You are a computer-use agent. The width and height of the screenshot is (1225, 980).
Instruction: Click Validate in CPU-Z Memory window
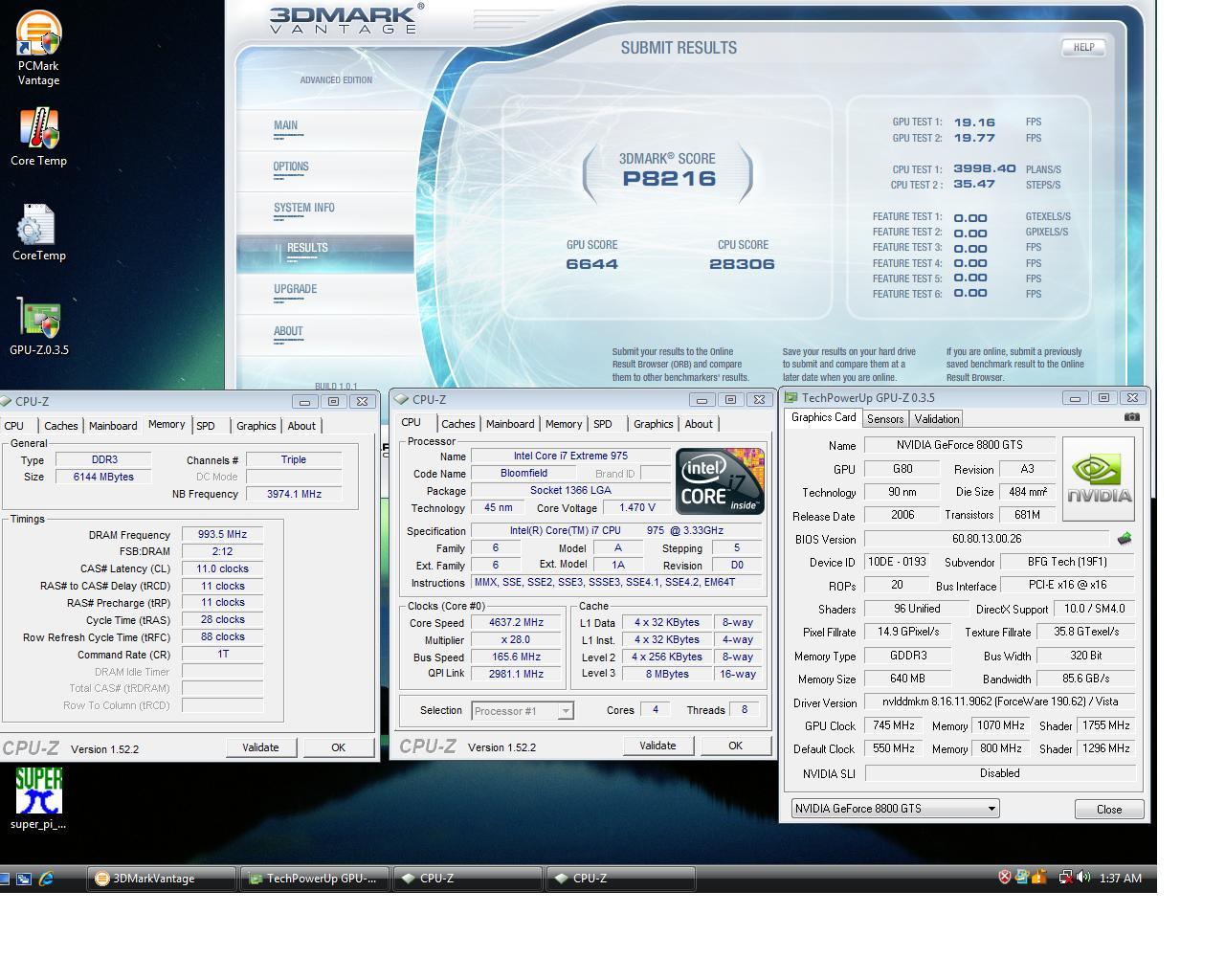pos(260,747)
